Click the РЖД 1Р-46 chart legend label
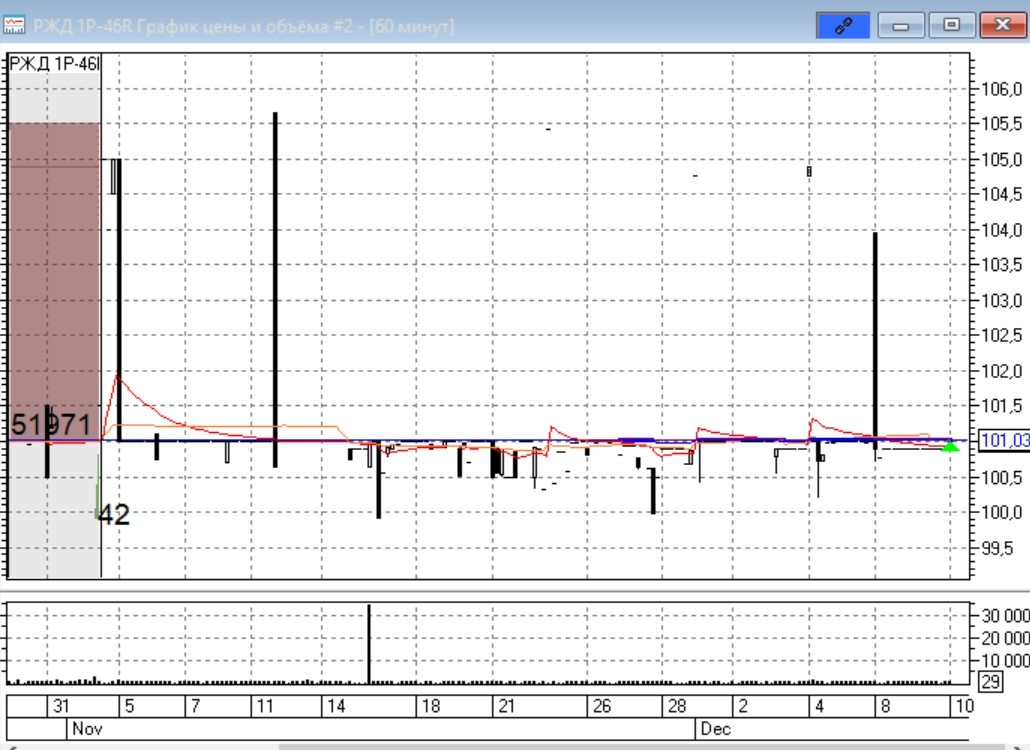The height and width of the screenshot is (750, 1030). click(54, 64)
